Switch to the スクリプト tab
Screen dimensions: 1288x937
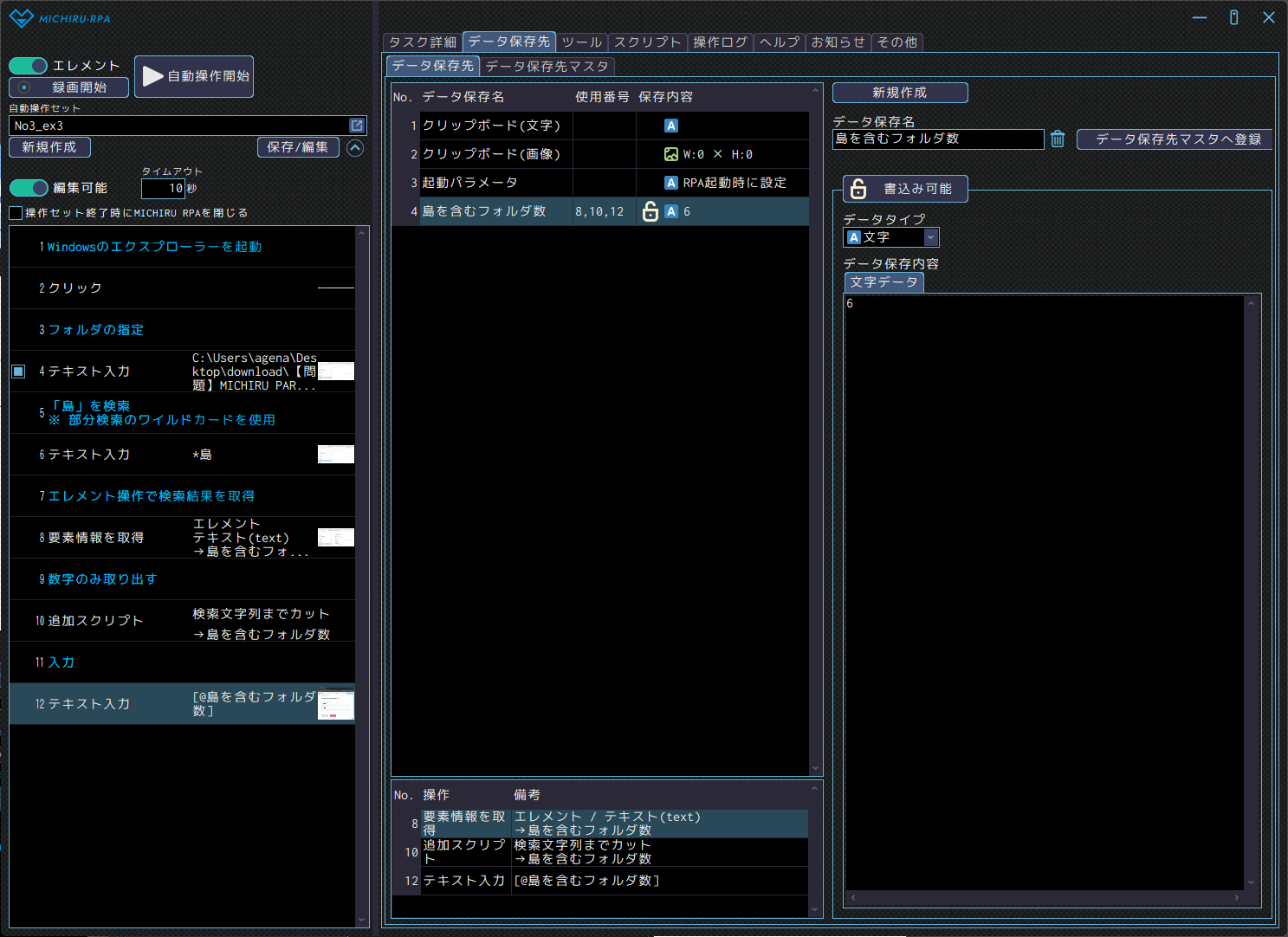[647, 42]
